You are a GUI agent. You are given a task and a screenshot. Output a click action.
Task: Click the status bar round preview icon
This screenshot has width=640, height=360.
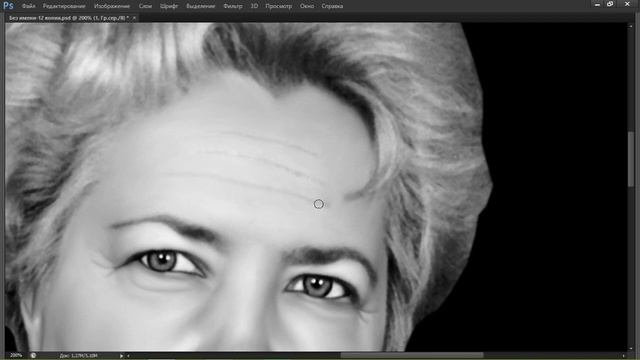[33, 356]
